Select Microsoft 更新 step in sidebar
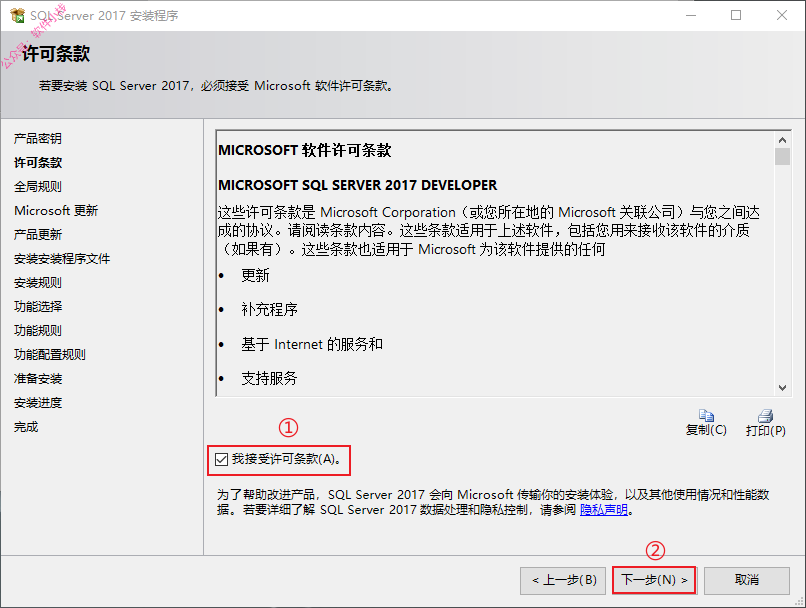Screen dimensions: 806x608 [x=56, y=211]
